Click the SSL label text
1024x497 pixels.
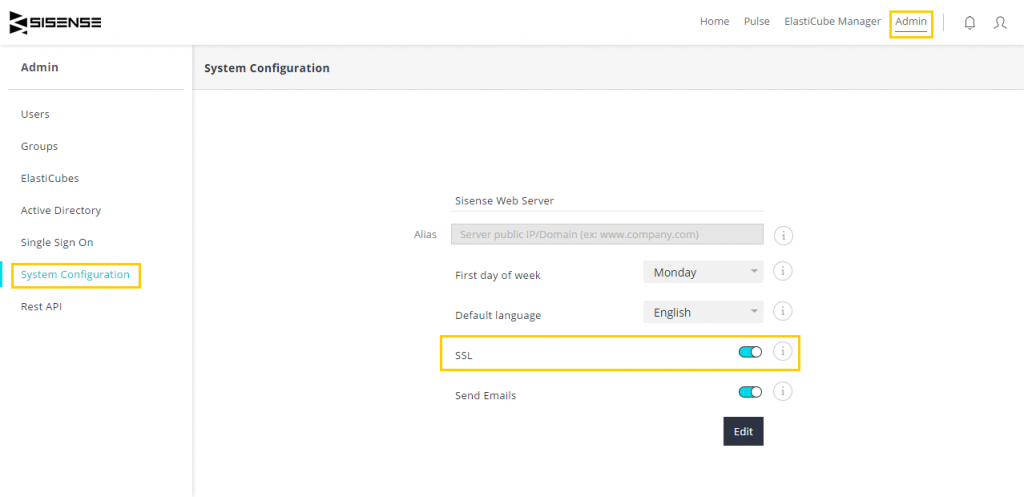click(463, 355)
